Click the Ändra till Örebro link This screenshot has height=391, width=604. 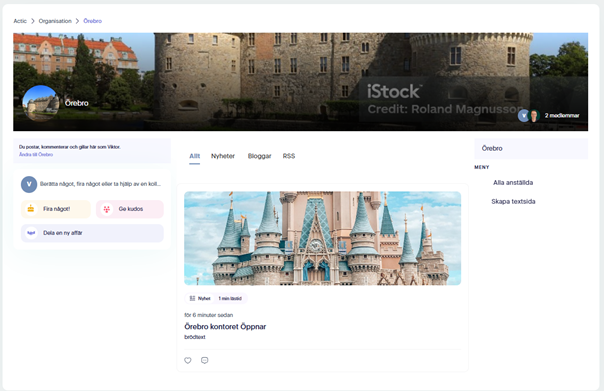[36, 154]
